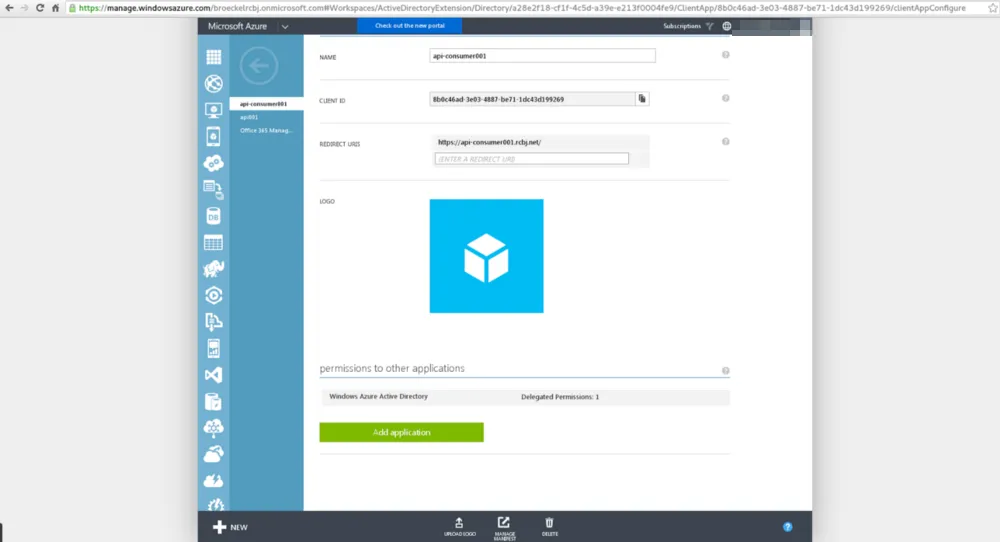Open help for permissions to other applications
This screenshot has width=1000, height=542.
pyautogui.click(x=726, y=370)
